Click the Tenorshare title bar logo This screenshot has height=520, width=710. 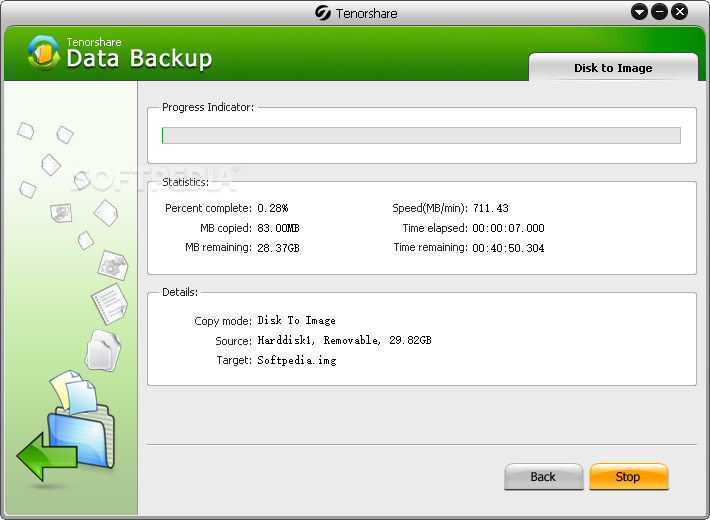click(323, 13)
